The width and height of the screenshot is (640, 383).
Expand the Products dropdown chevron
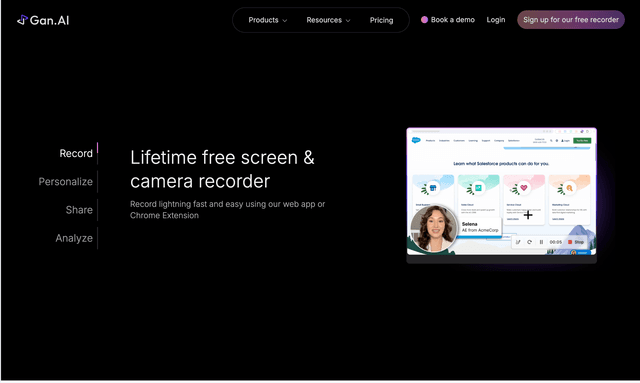point(285,20)
